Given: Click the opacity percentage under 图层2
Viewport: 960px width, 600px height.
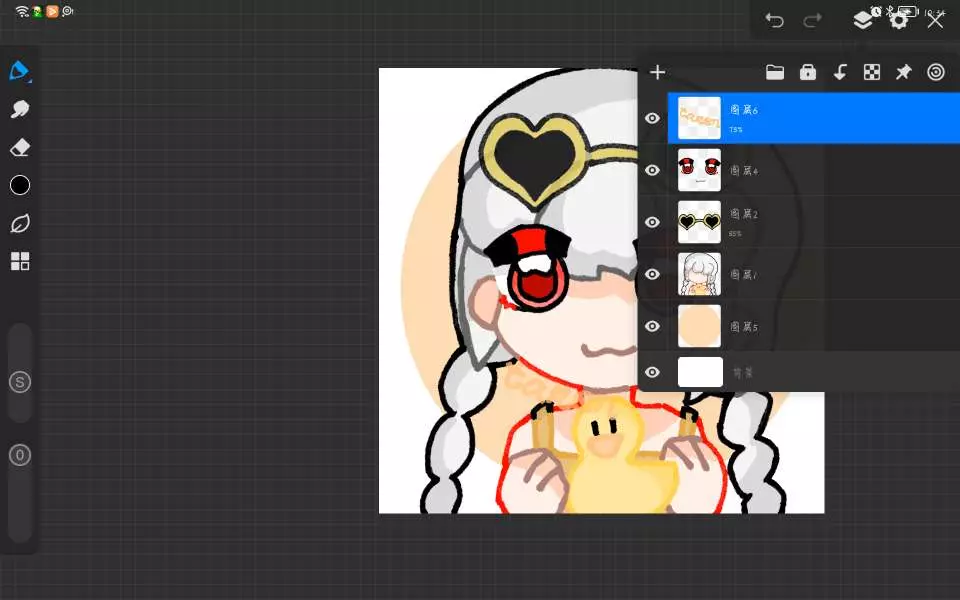Looking at the screenshot, I should coord(735,234).
